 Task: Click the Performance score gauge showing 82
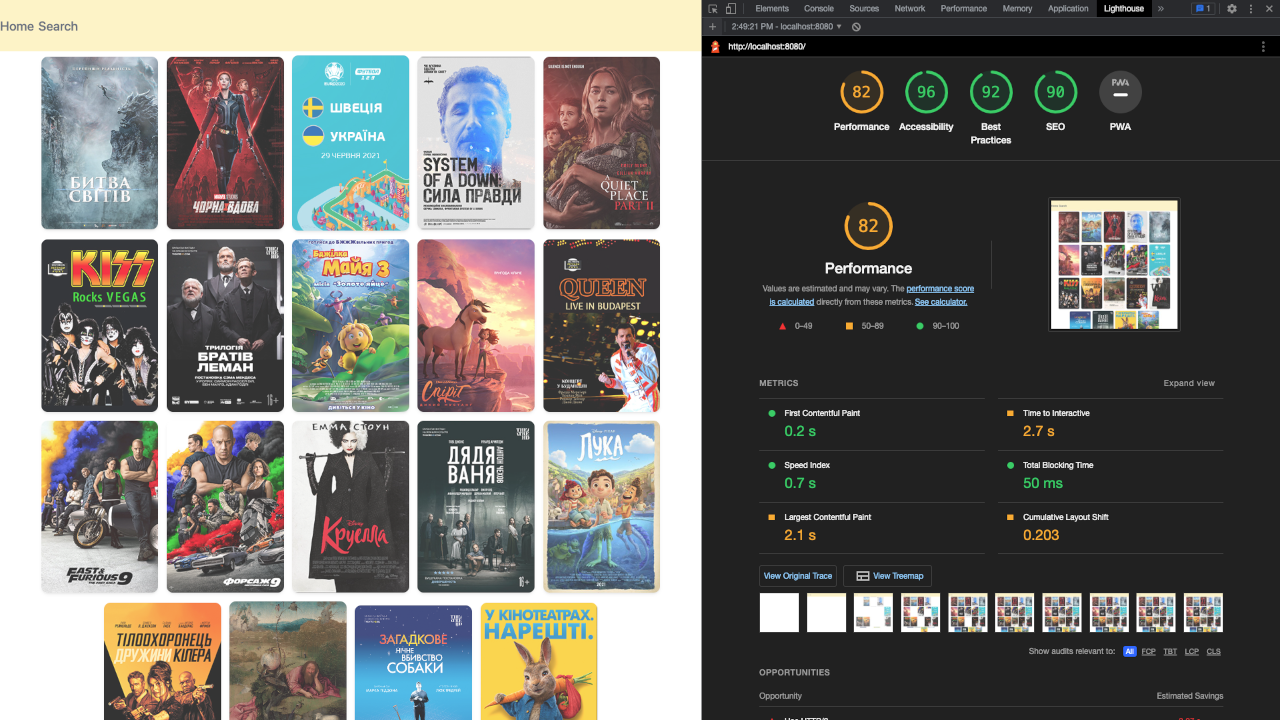[x=868, y=226]
